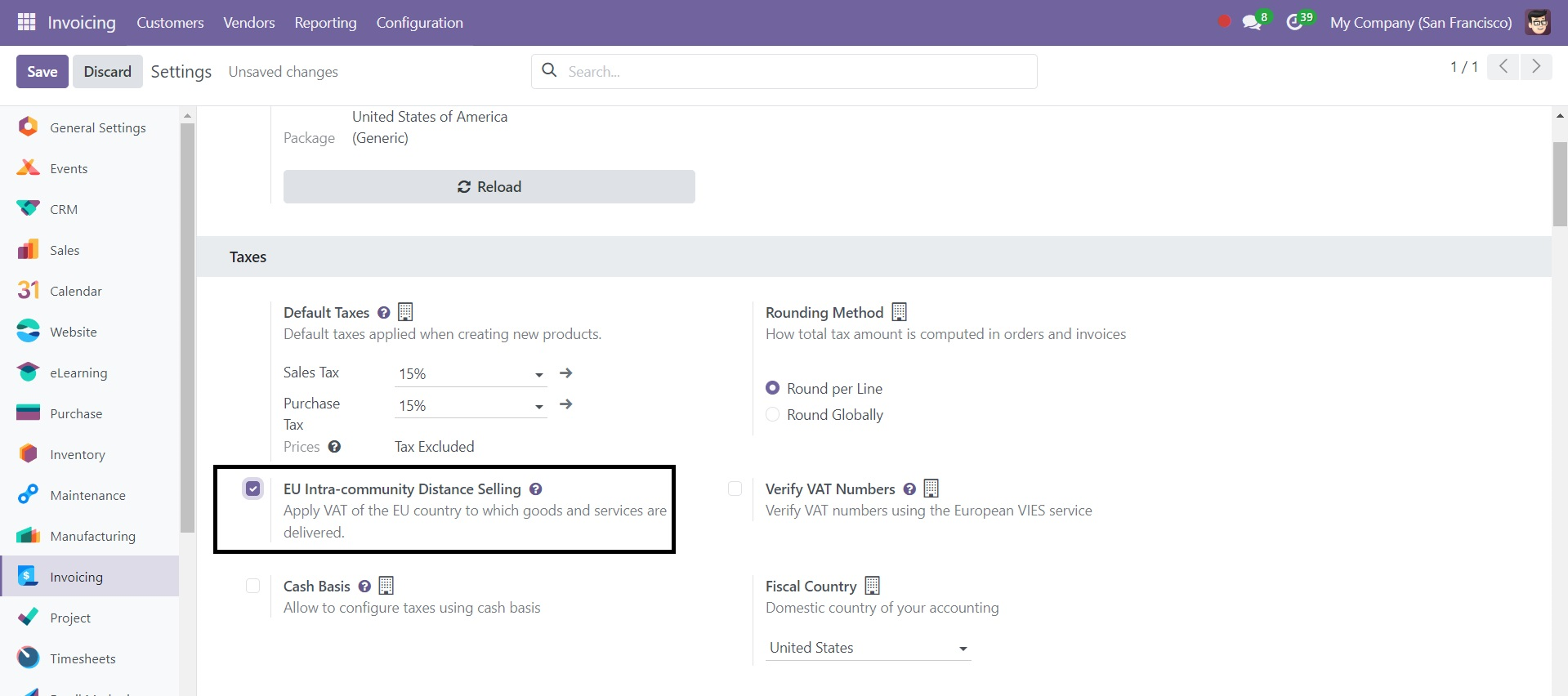This screenshot has height=696, width=1568.
Task: Open the Events settings icon
Action: [28, 167]
